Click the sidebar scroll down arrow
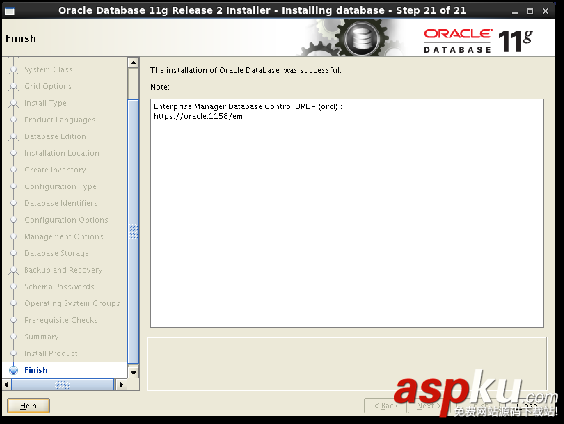Viewport: 564px width, 424px height. click(133, 373)
